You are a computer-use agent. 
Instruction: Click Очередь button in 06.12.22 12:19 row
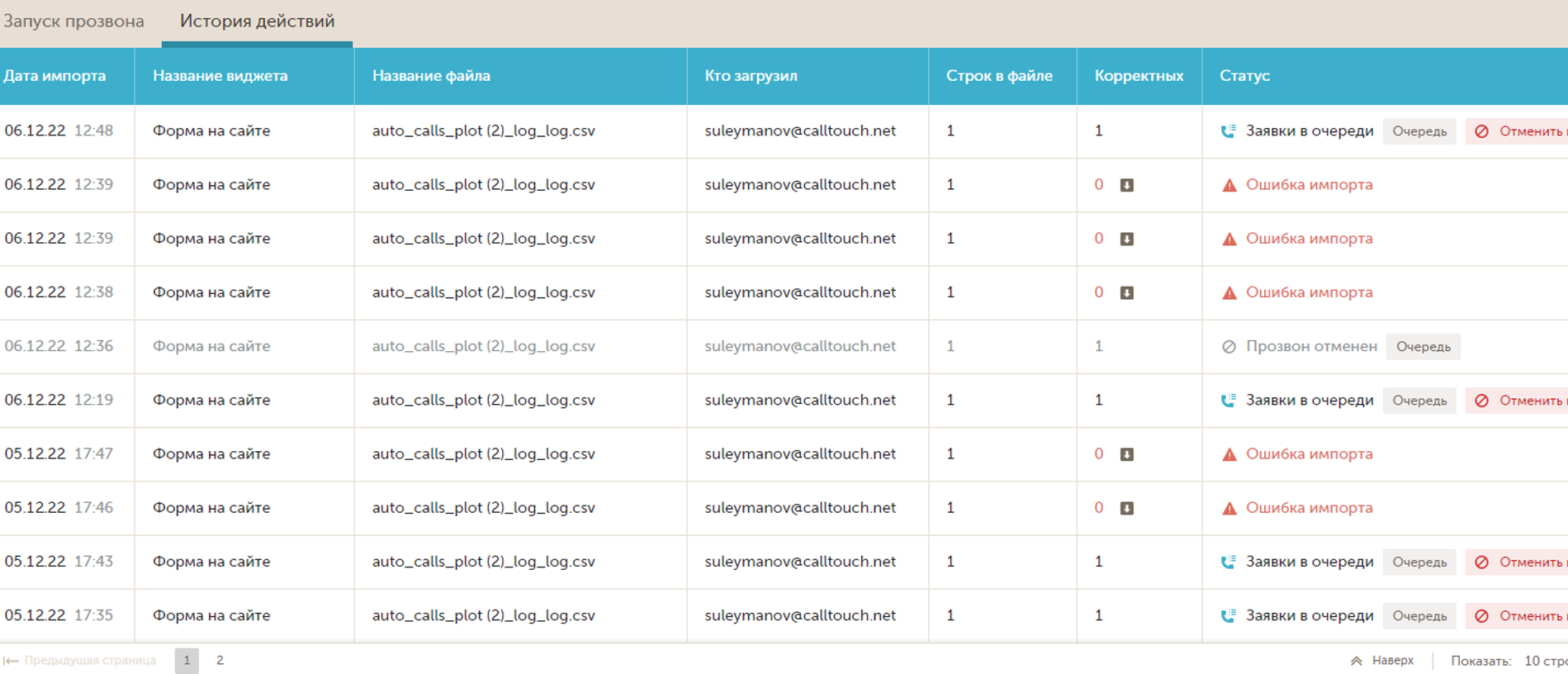[1419, 401]
